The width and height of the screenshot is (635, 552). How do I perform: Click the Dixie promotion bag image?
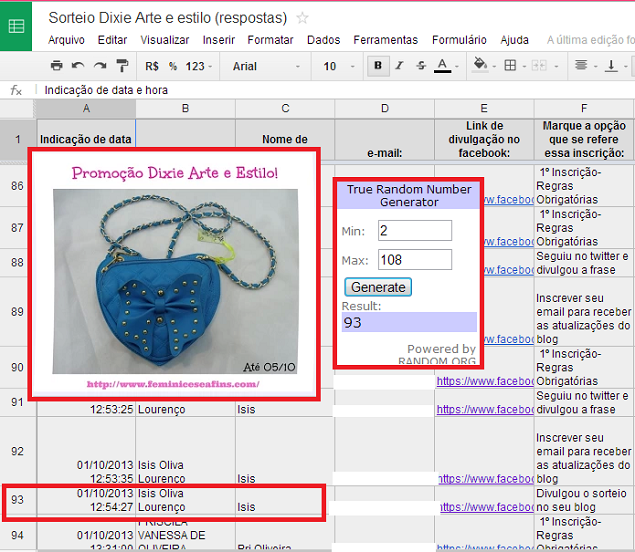[x=175, y=281]
